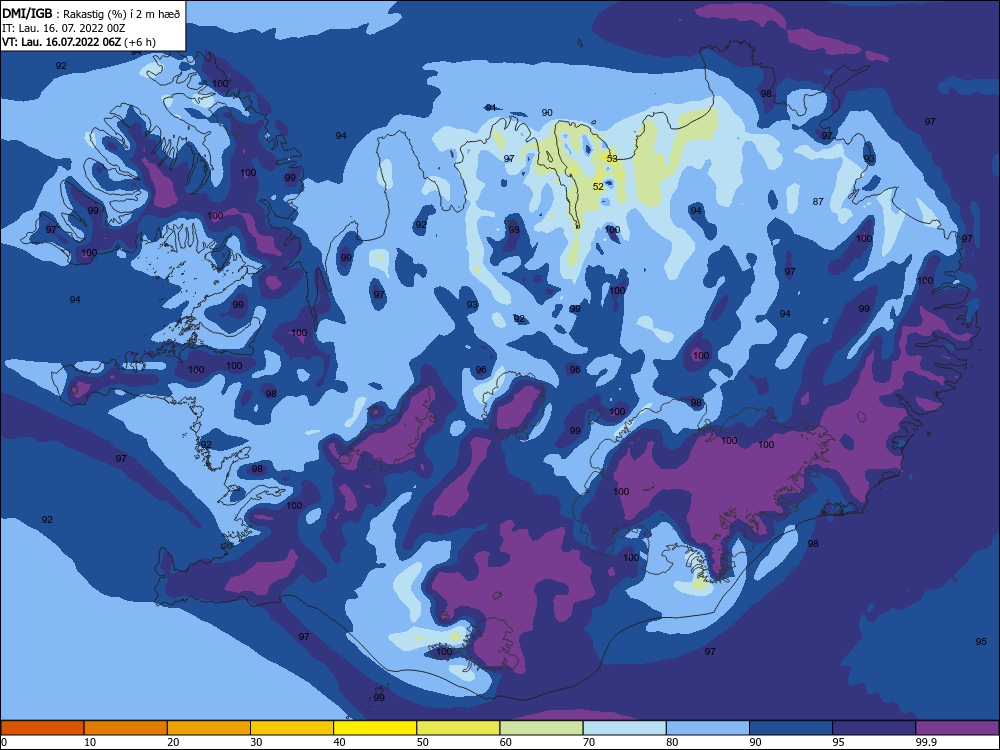The height and width of the screenshot is (750, 1000).
Task: Select the "(+6 h)" forecast offset text
Action: coord(140,42)
